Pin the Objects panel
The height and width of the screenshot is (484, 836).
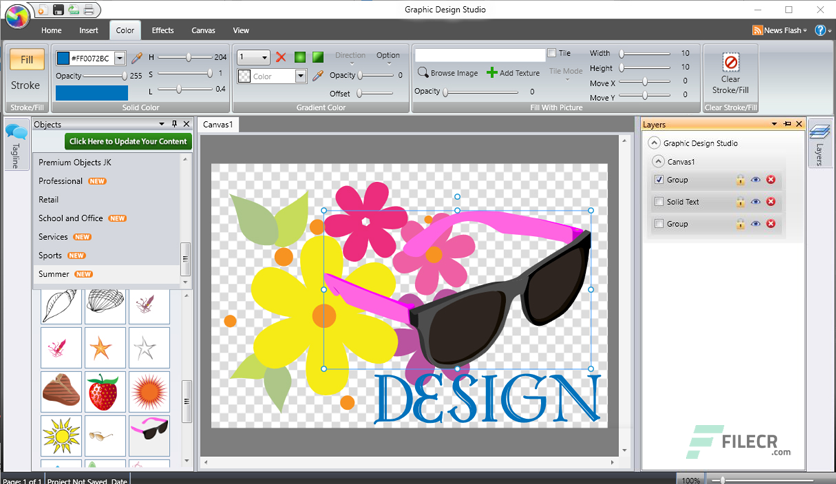click(174, 124)
